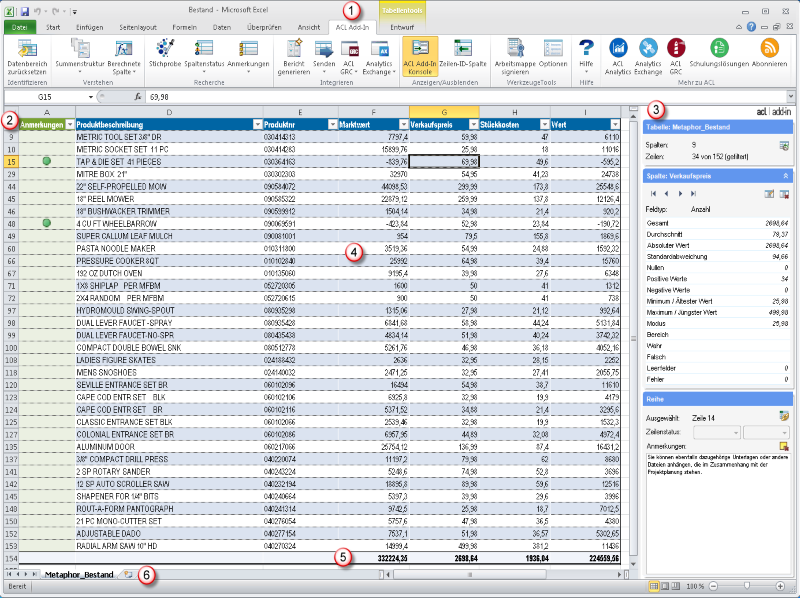Open the green Datei menu button
The width and height of the screenshot is (800, 598).
pyautogui.click(x=19, y=27)
